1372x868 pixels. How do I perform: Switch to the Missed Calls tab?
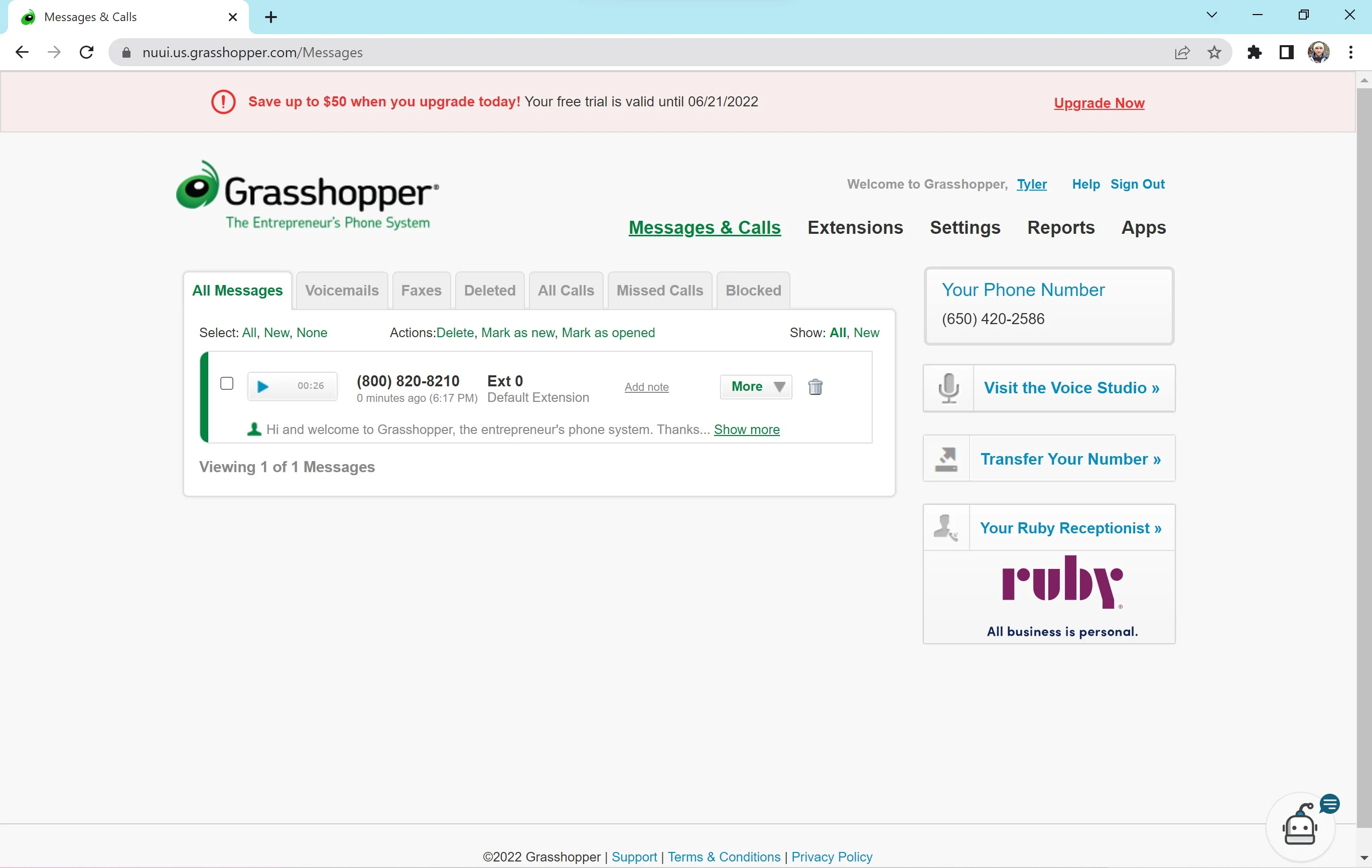coord(659,290)
